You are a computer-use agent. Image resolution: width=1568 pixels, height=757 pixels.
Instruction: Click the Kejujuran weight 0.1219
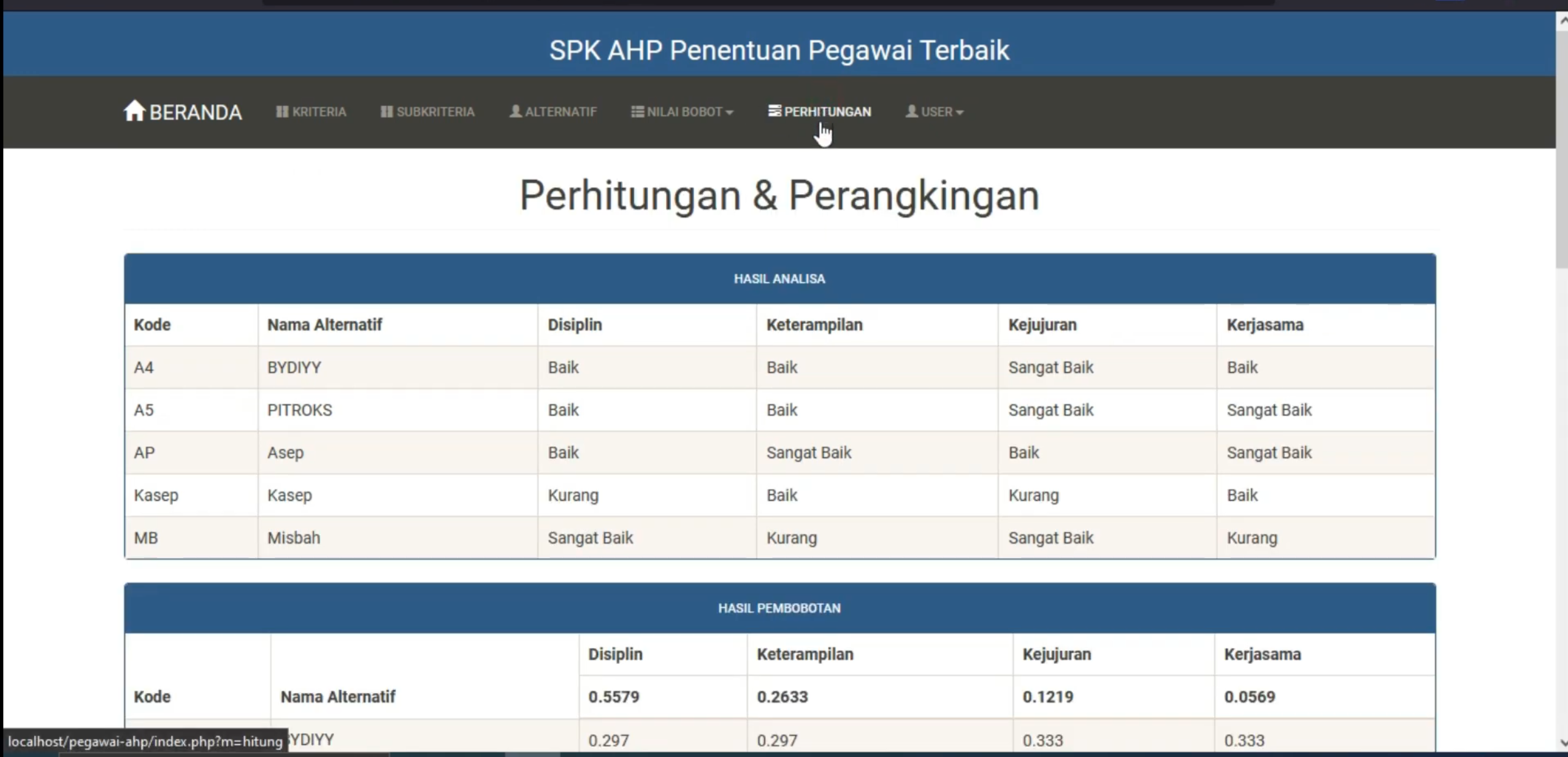click(1048, 697)
